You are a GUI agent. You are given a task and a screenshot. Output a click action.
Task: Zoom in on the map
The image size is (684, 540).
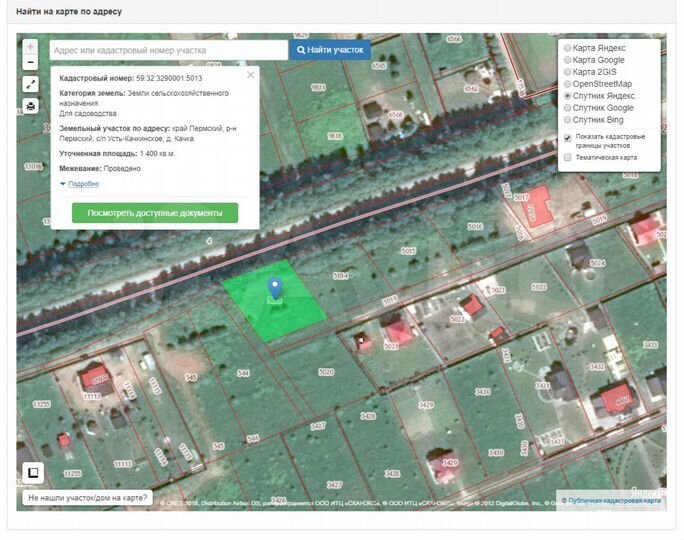pos(30,47)
